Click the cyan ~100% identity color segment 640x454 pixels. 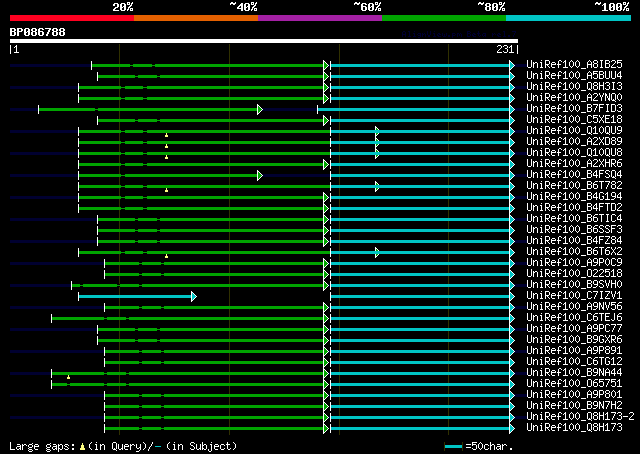tap(569, 18)
